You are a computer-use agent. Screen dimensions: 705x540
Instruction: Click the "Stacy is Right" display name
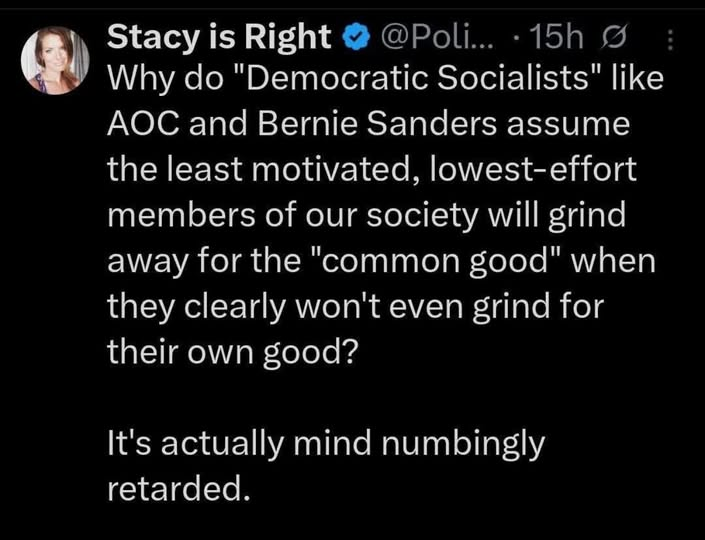pos(218,37)
